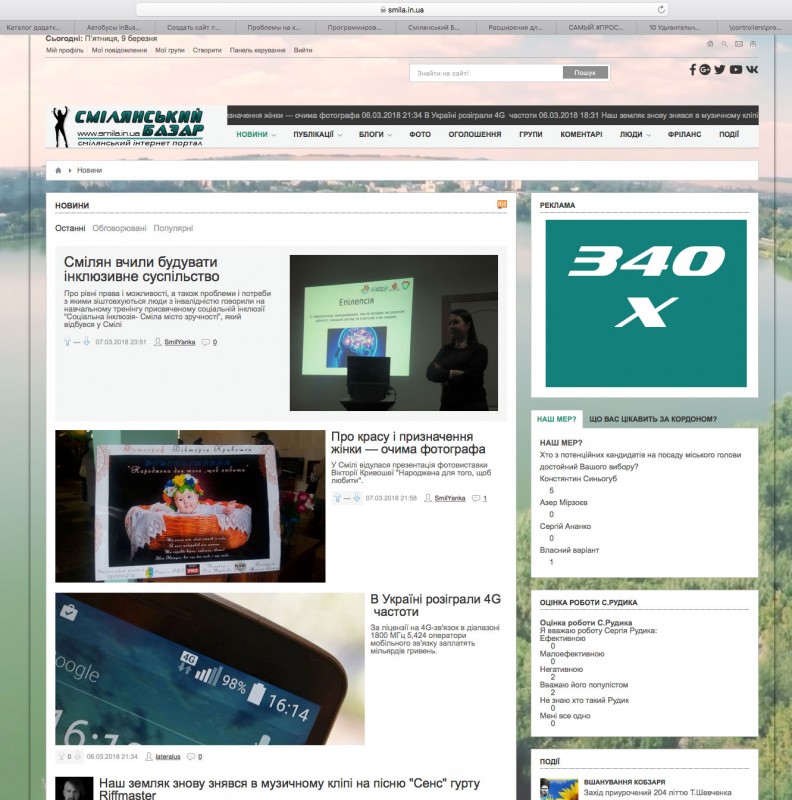Expand the Люди menu chevron

649,135
